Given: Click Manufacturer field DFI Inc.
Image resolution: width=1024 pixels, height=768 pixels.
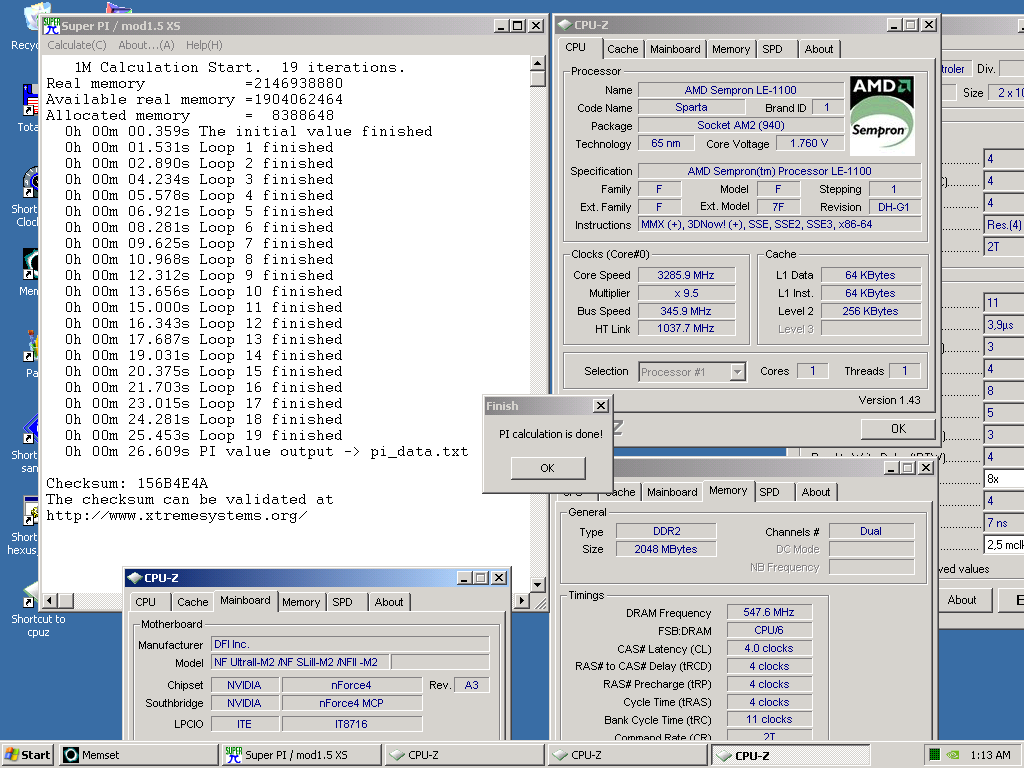Looking at the screenshot, I should (x=350, y=645).
